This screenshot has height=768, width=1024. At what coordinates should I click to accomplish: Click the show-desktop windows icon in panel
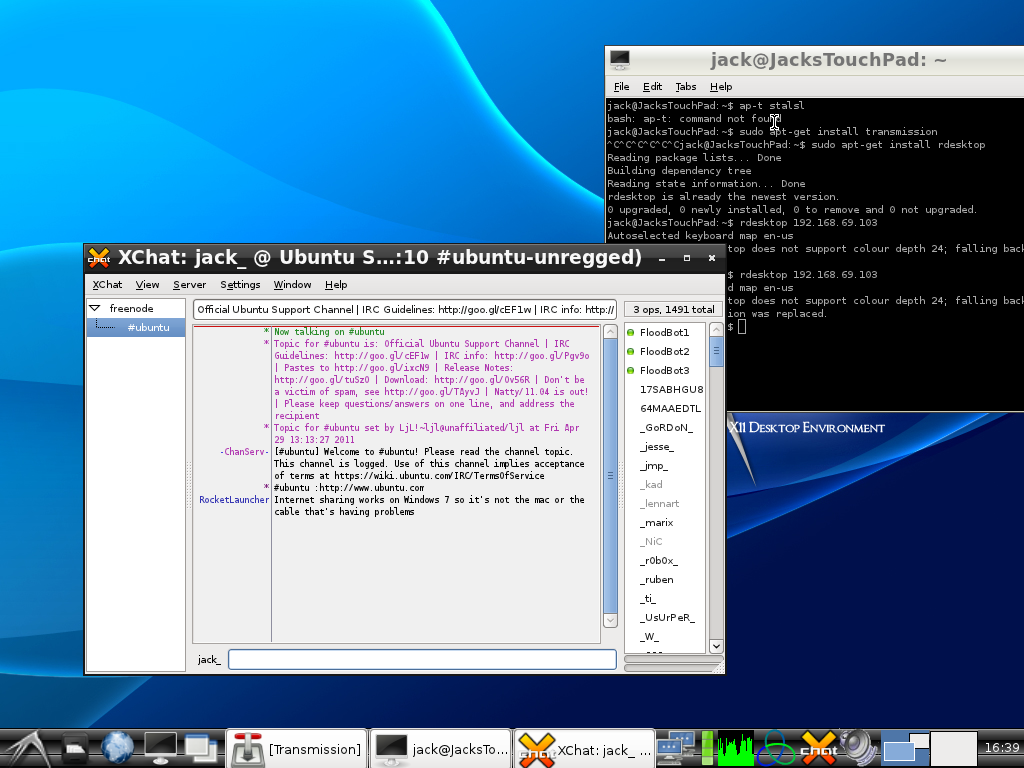coord(201,749)
